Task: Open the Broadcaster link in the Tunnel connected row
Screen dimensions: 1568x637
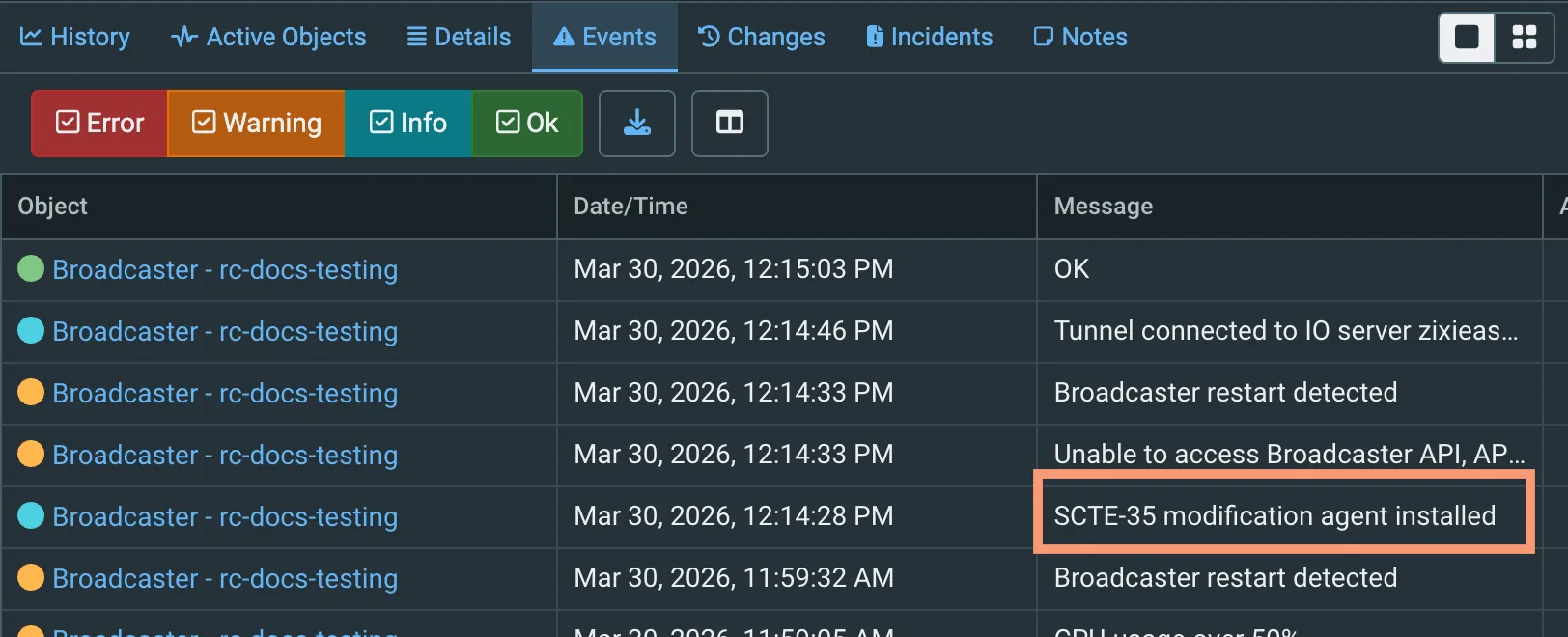Action: coord(225,331)
